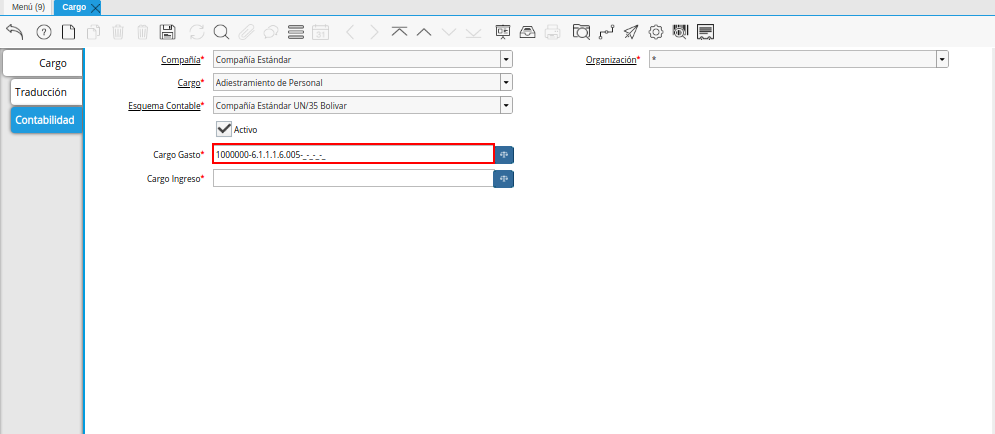Open the report presentation board icon
This screenshot has height=434, width=995.
503,32
